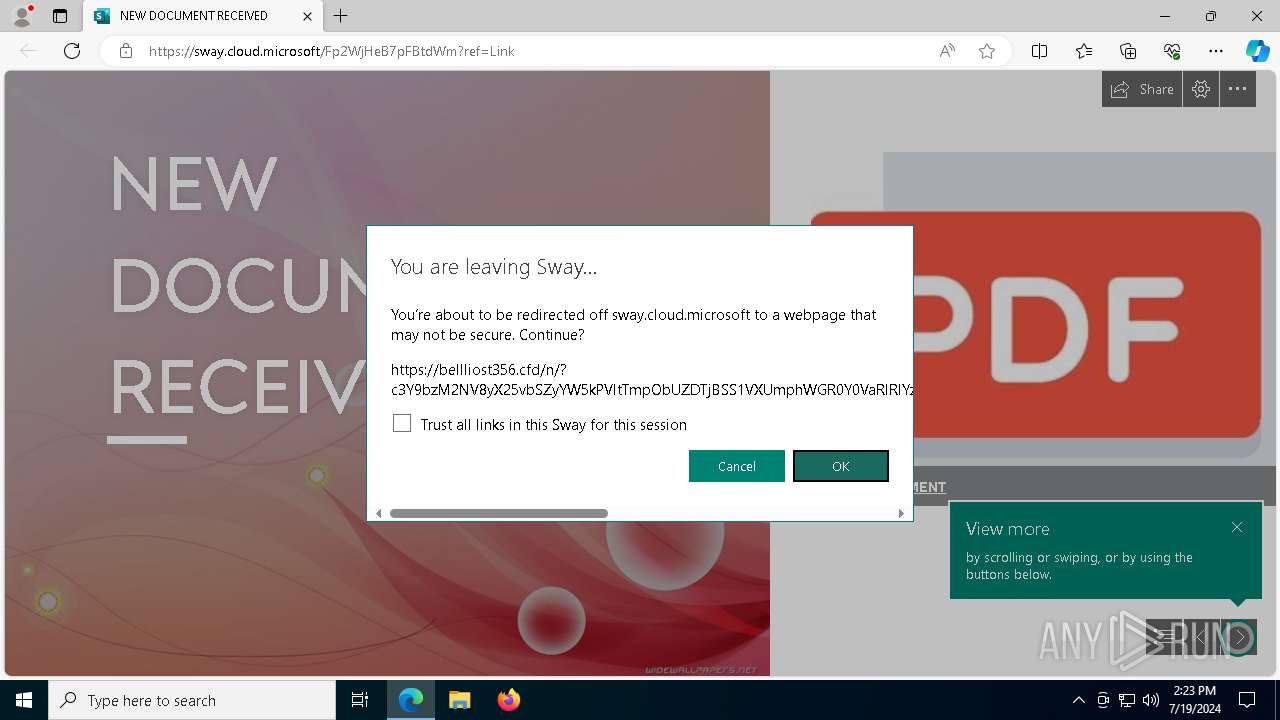Viewport: 1280px width, 720px height.
Task: Click the address bar URL
Action: 332,51
